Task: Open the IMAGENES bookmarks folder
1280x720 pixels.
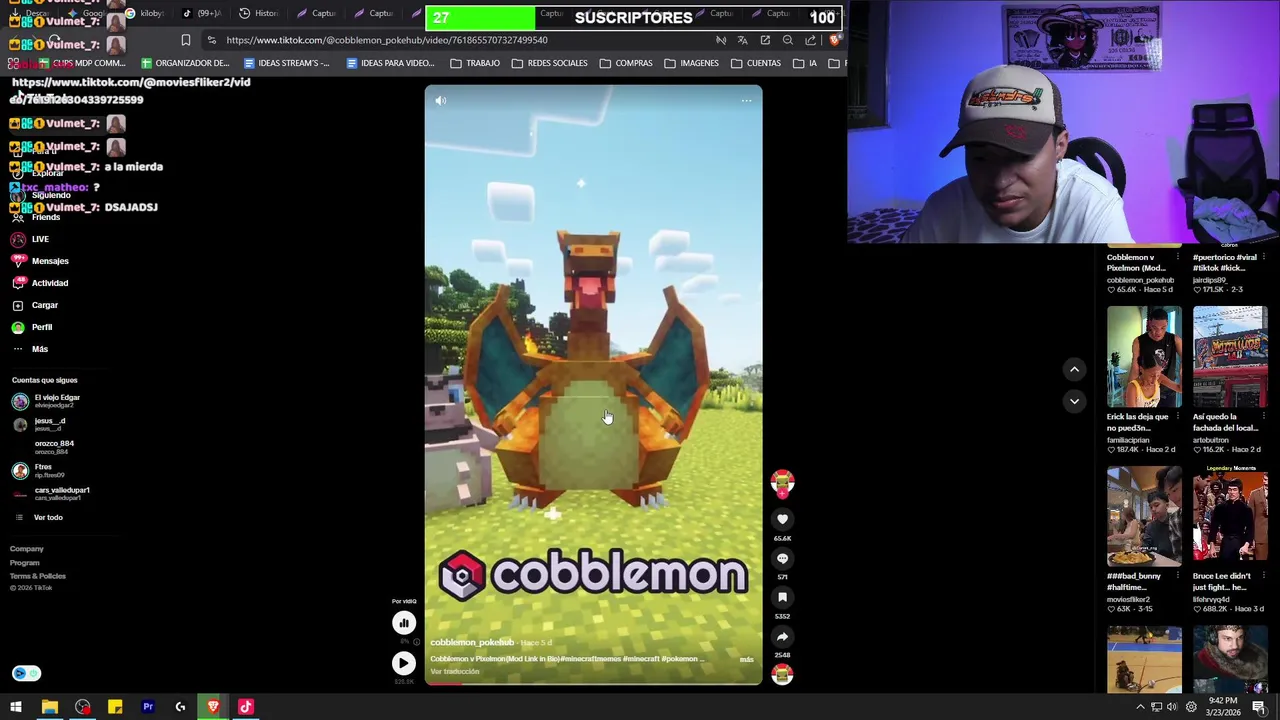Action: [x=691, y=63]
